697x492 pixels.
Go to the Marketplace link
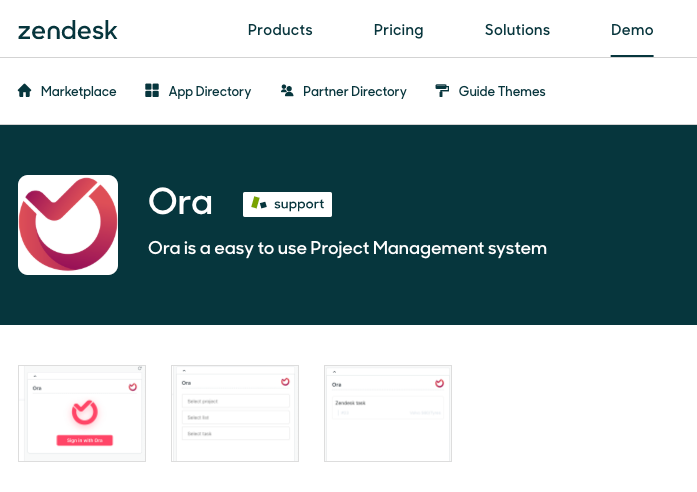(78, 91)
